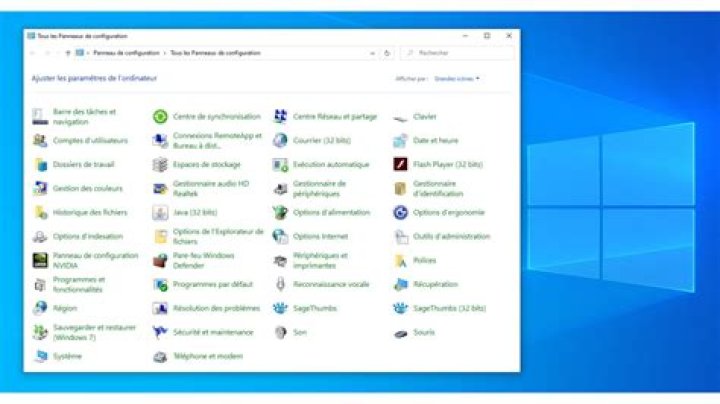
Task: Click inside the Rechercher search field
Action: [458, 53]
